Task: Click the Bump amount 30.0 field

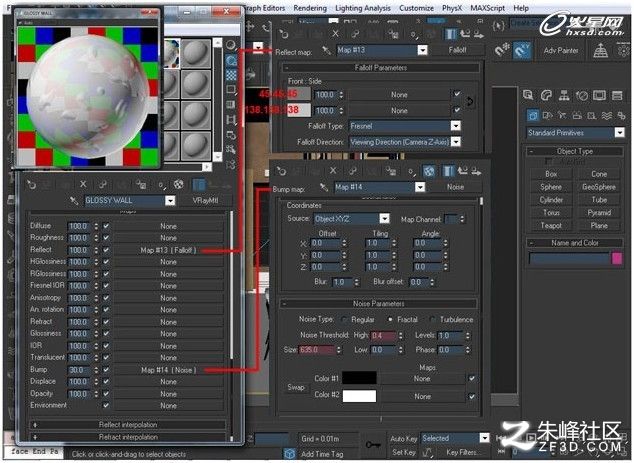Action: (79, 370)
